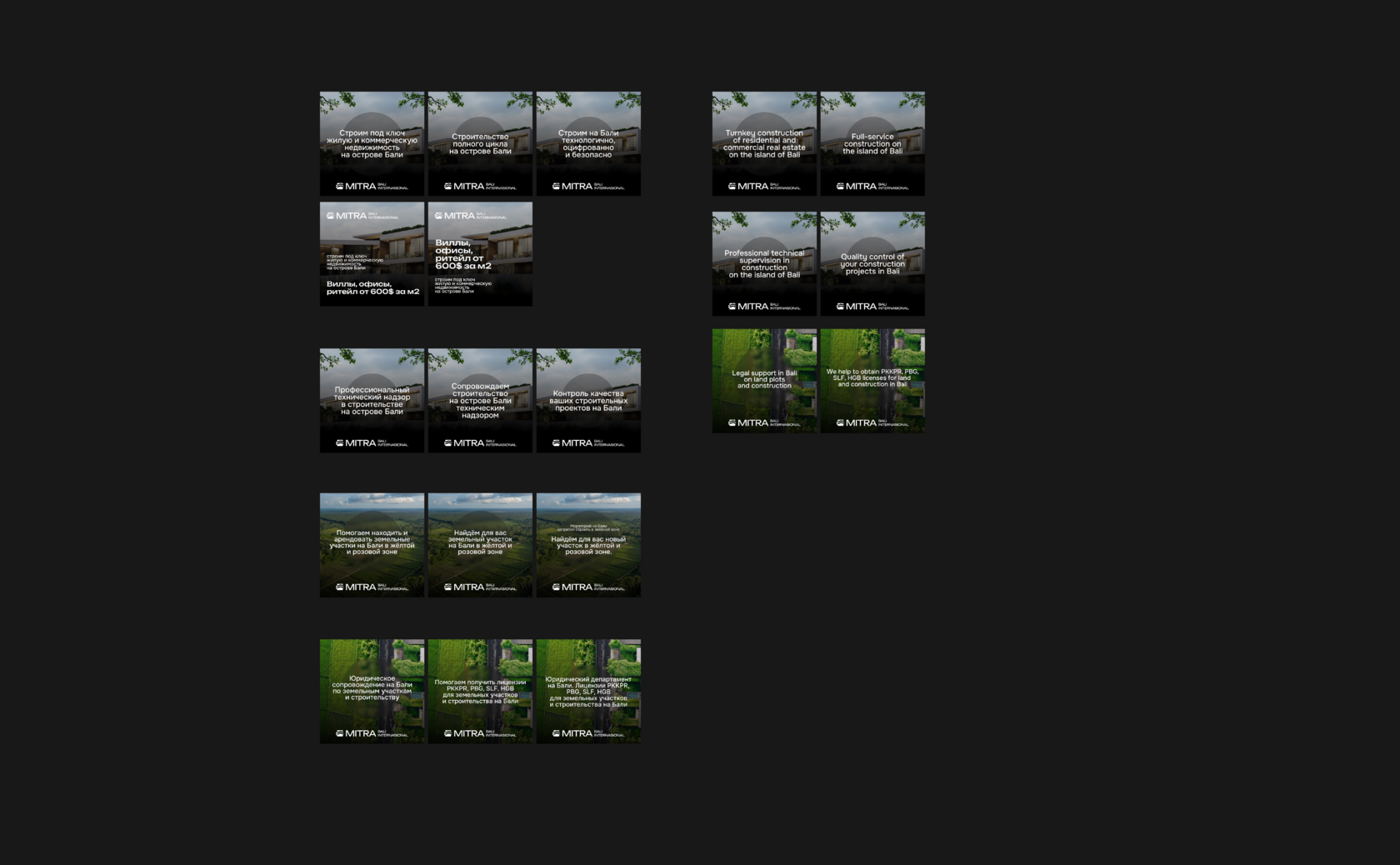This screenshot has height=865, width=1400.
Task: Click banner with large 'Виллы, офисы' headline
Action: [x=480, y=254]
